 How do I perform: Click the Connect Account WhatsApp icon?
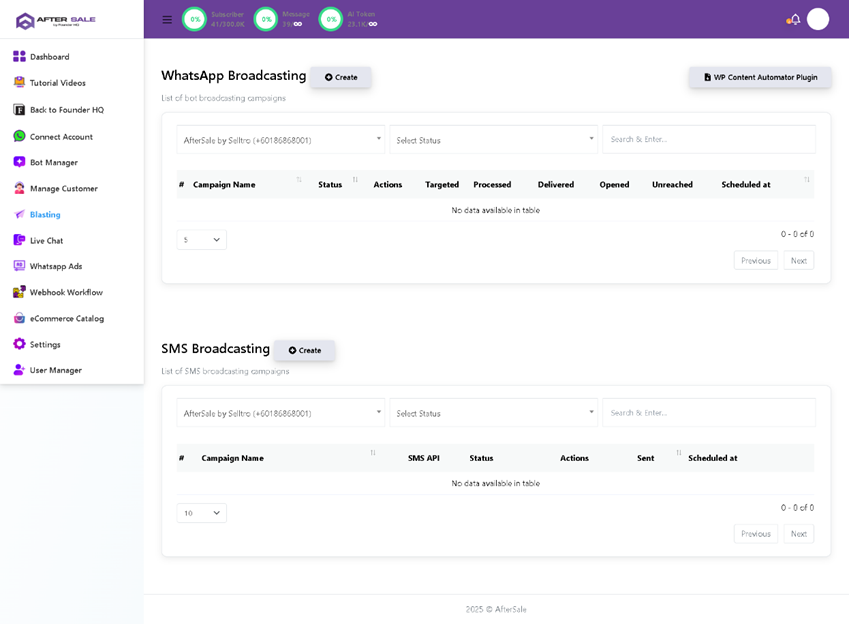point(19,136)
